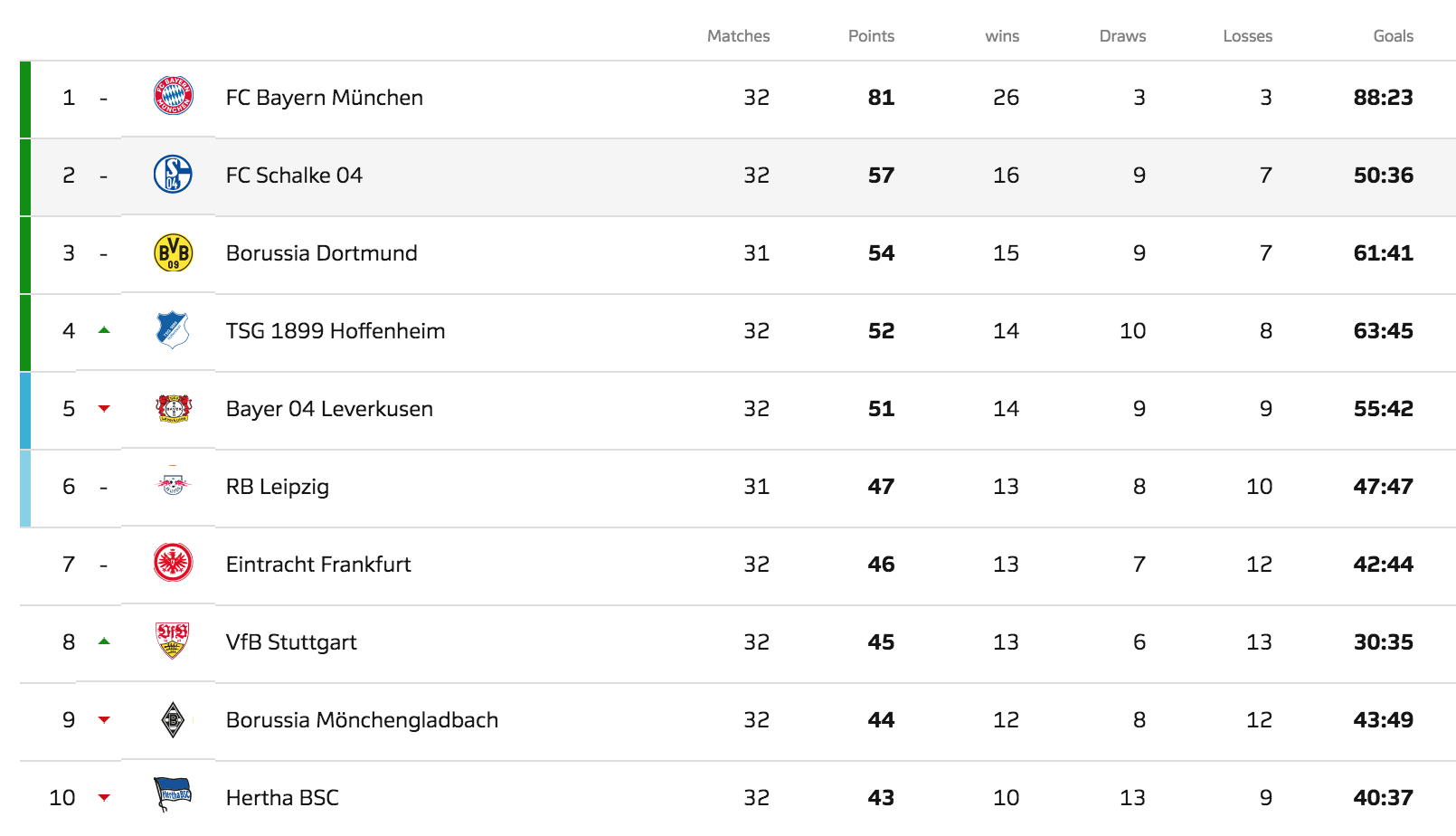The width and height of the screenshot is (1456, 836).
Task: Click Hoffenheim's green upward trend arrow
Action: tap(104, 330)
